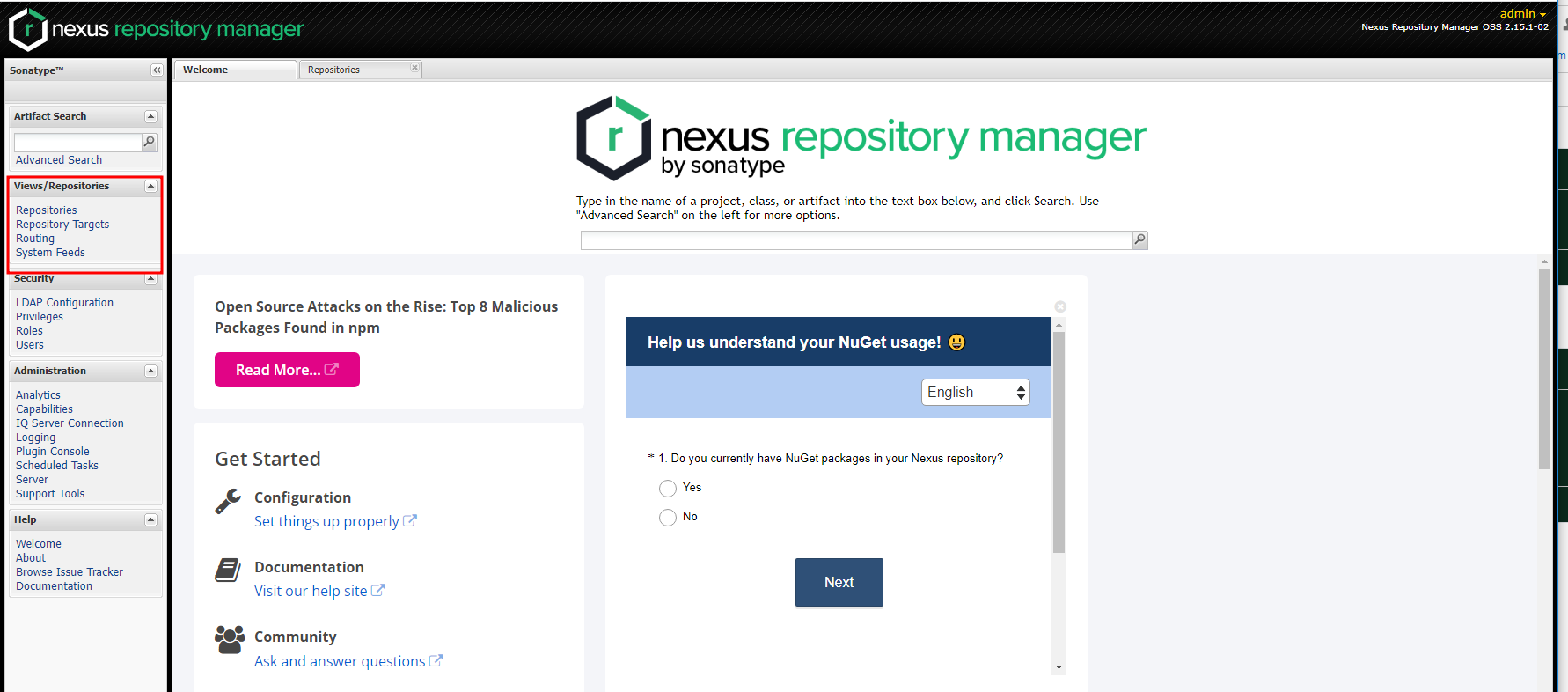Open Ask and answer questions link

[x=348, y=661]
